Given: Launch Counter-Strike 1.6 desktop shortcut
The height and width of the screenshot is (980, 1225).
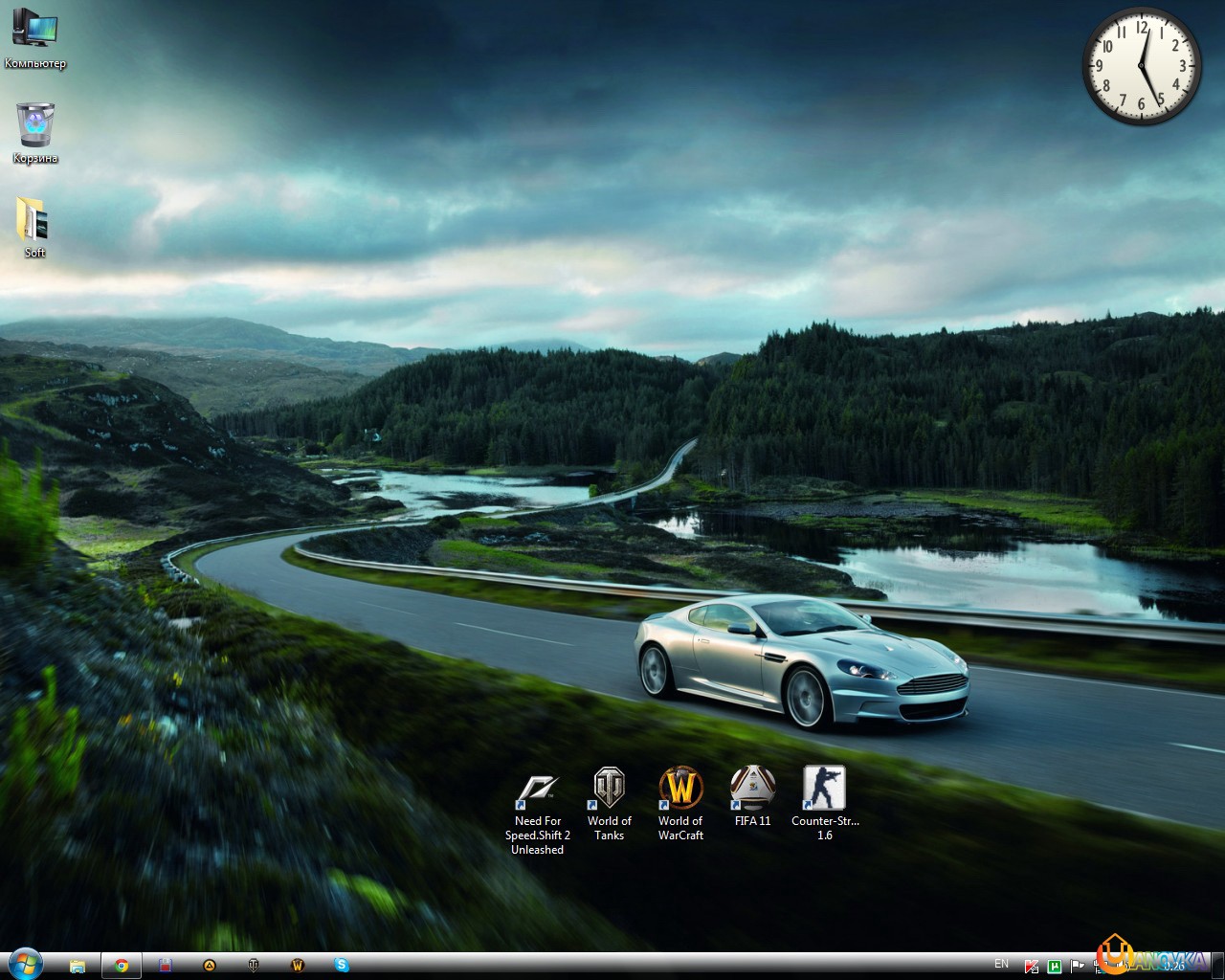Looking at the screenshot, I should point(824,789).
